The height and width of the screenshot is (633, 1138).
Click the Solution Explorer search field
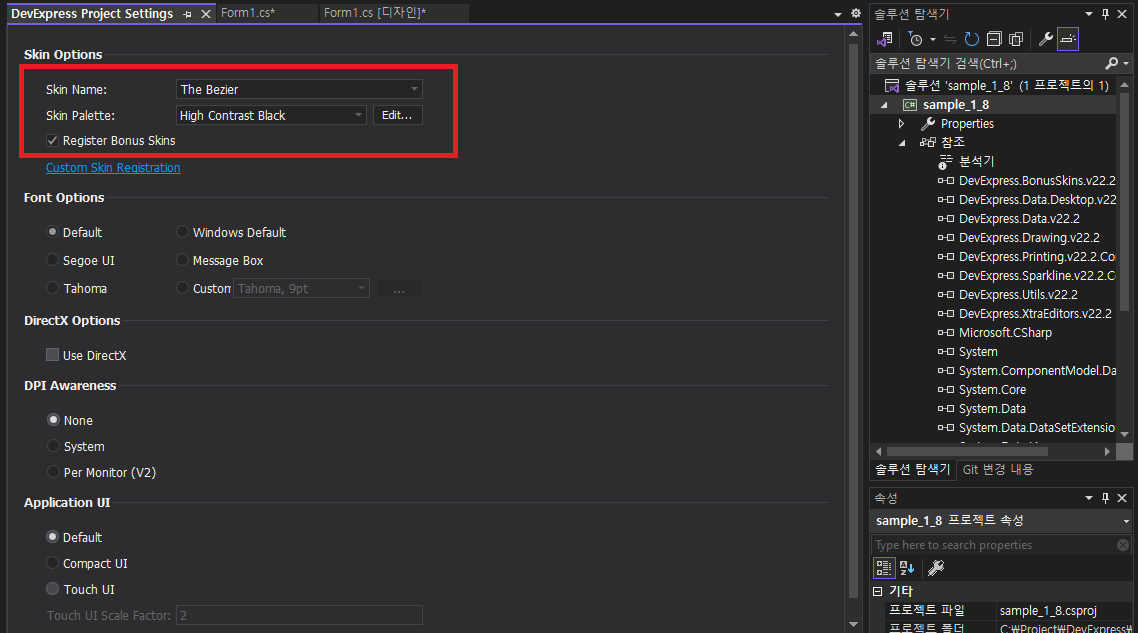(x=987, y=64)
